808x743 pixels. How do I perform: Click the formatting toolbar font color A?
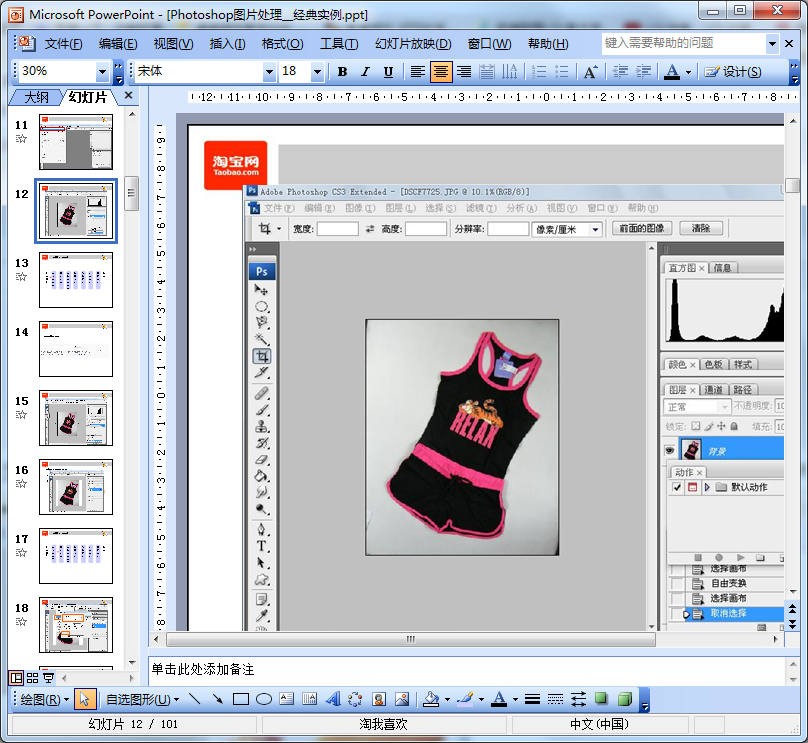[x=671, y=72]
